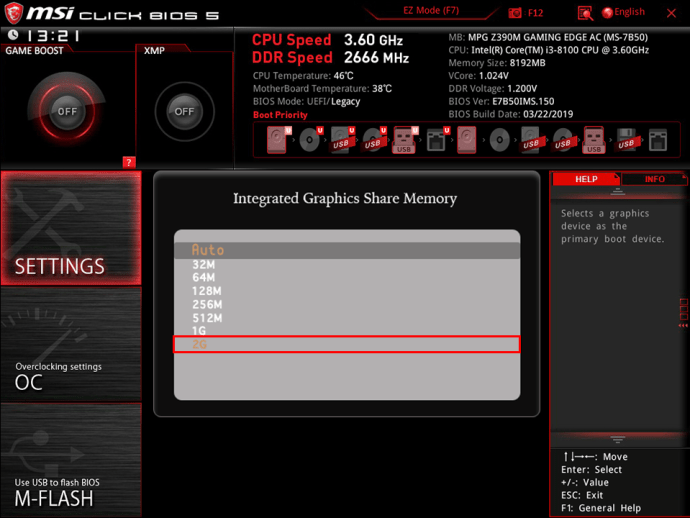This screenshot has height=518, width=690.
Task: Select the legacy USB key boot icon
Action: point(594,140)
